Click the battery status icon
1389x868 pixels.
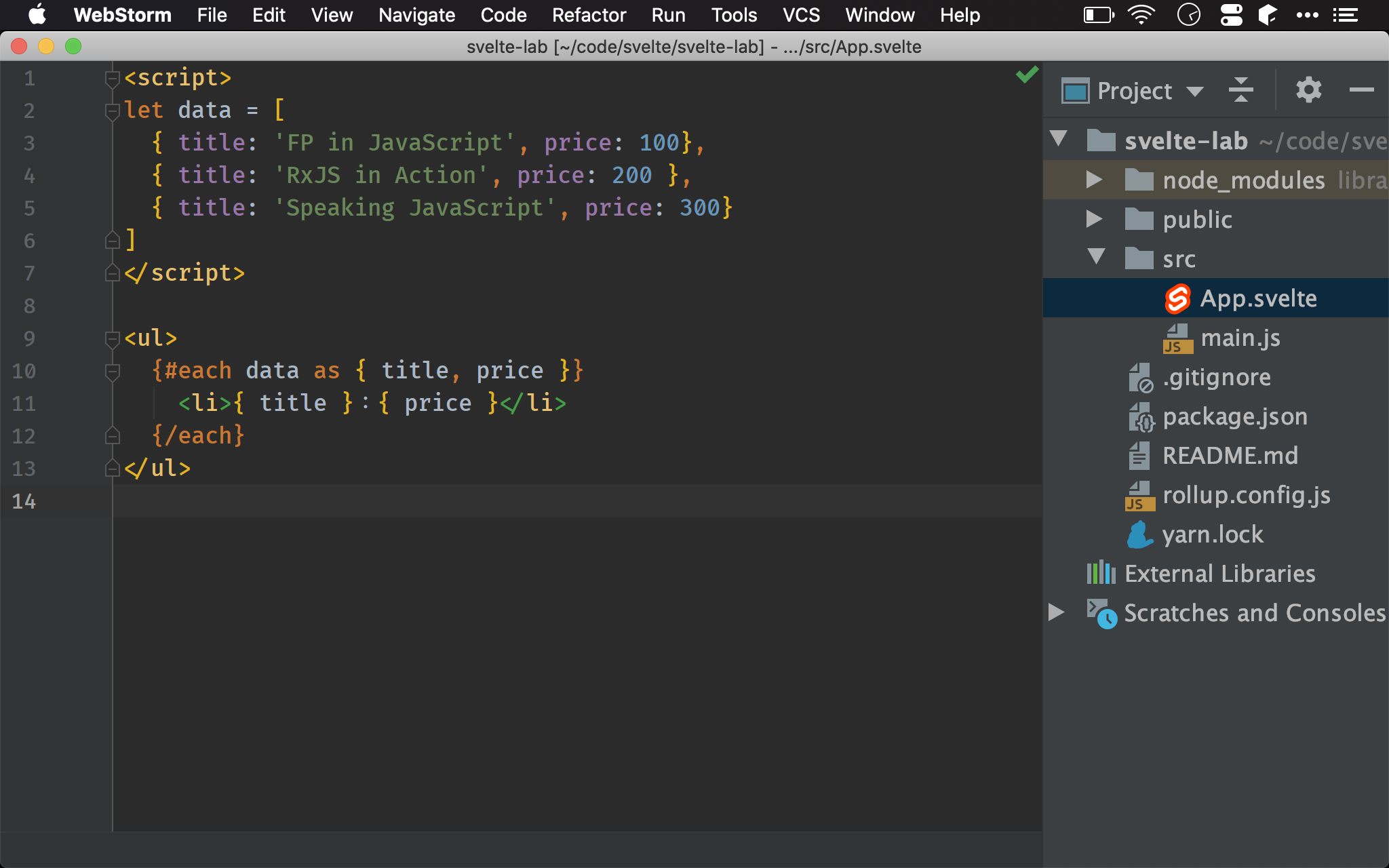[x=1099, y=15]
